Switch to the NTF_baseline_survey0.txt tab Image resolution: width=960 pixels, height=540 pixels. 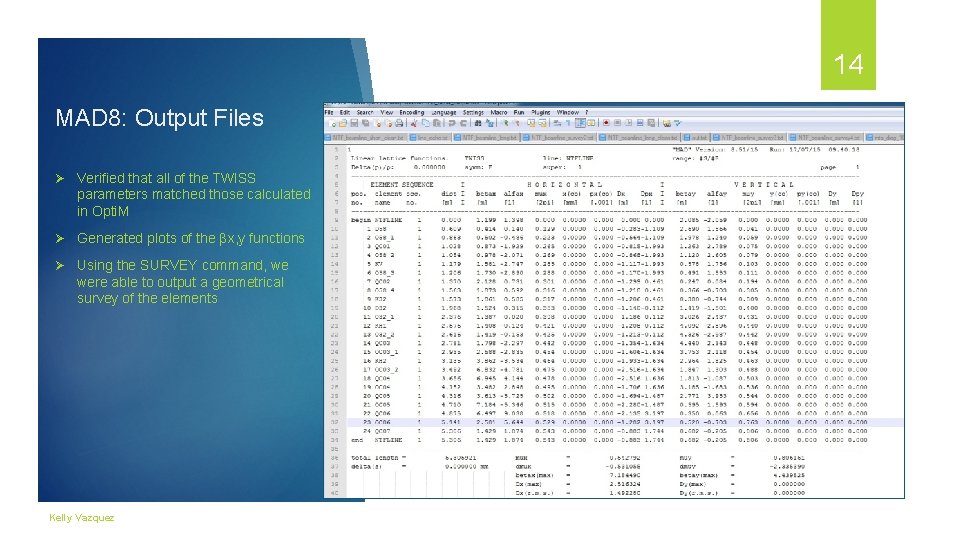tap(558, 138)
